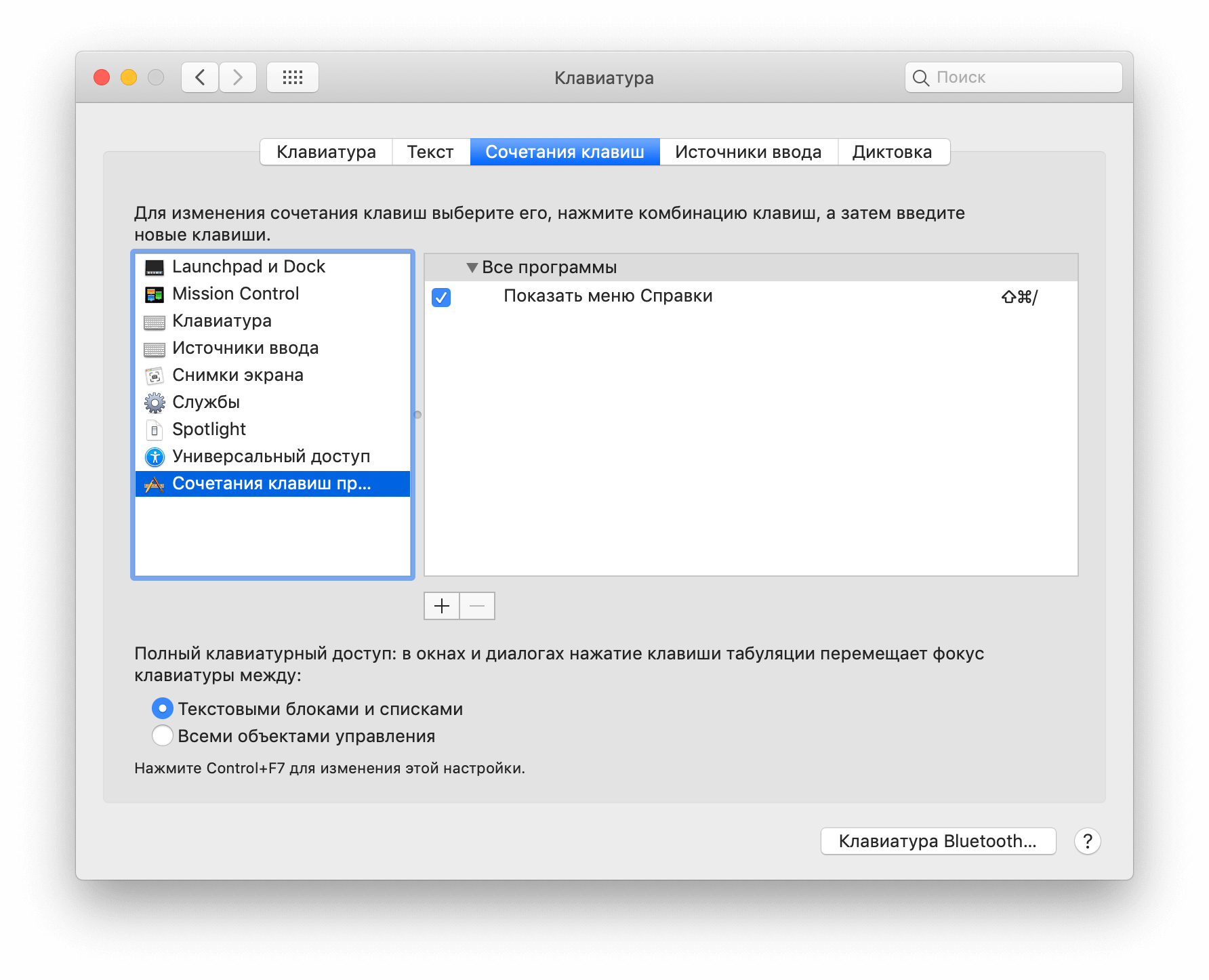Close the window with red button
The height and width of the screenshot is (980, 1209).
pos(102,77)
